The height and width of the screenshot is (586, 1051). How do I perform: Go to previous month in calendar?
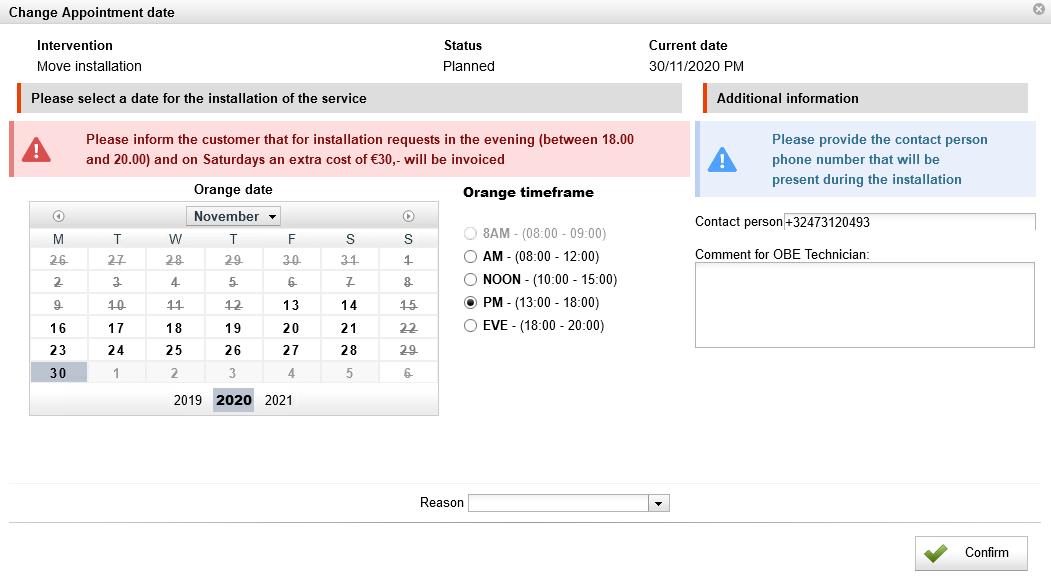pyautogui.click(x=58, y=216)
